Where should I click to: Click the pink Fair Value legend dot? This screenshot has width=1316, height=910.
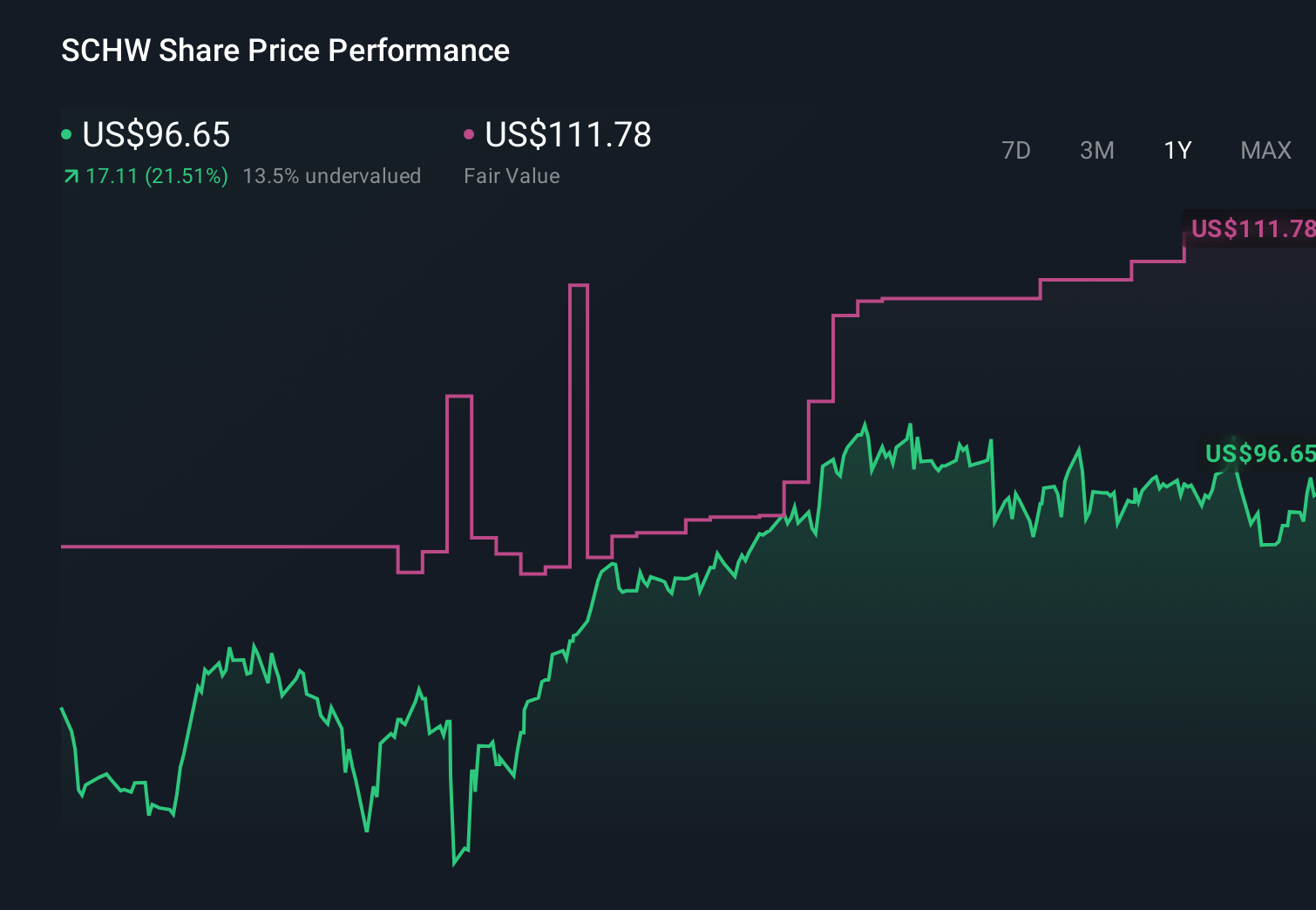[470, 135]
